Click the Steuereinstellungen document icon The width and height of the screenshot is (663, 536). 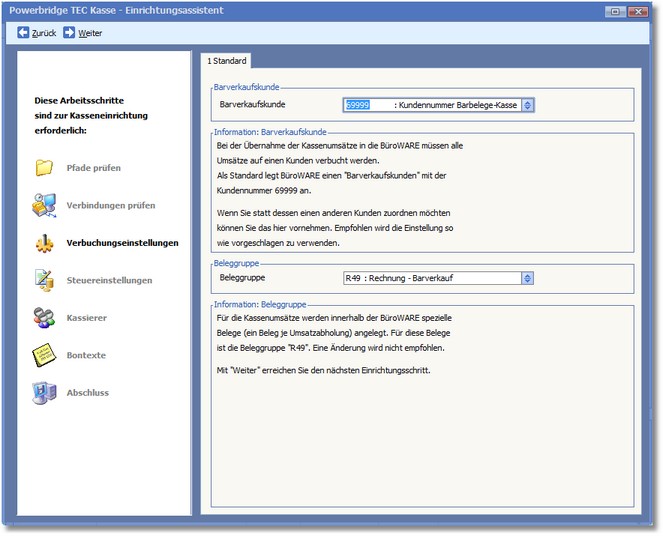pos(44,280)
